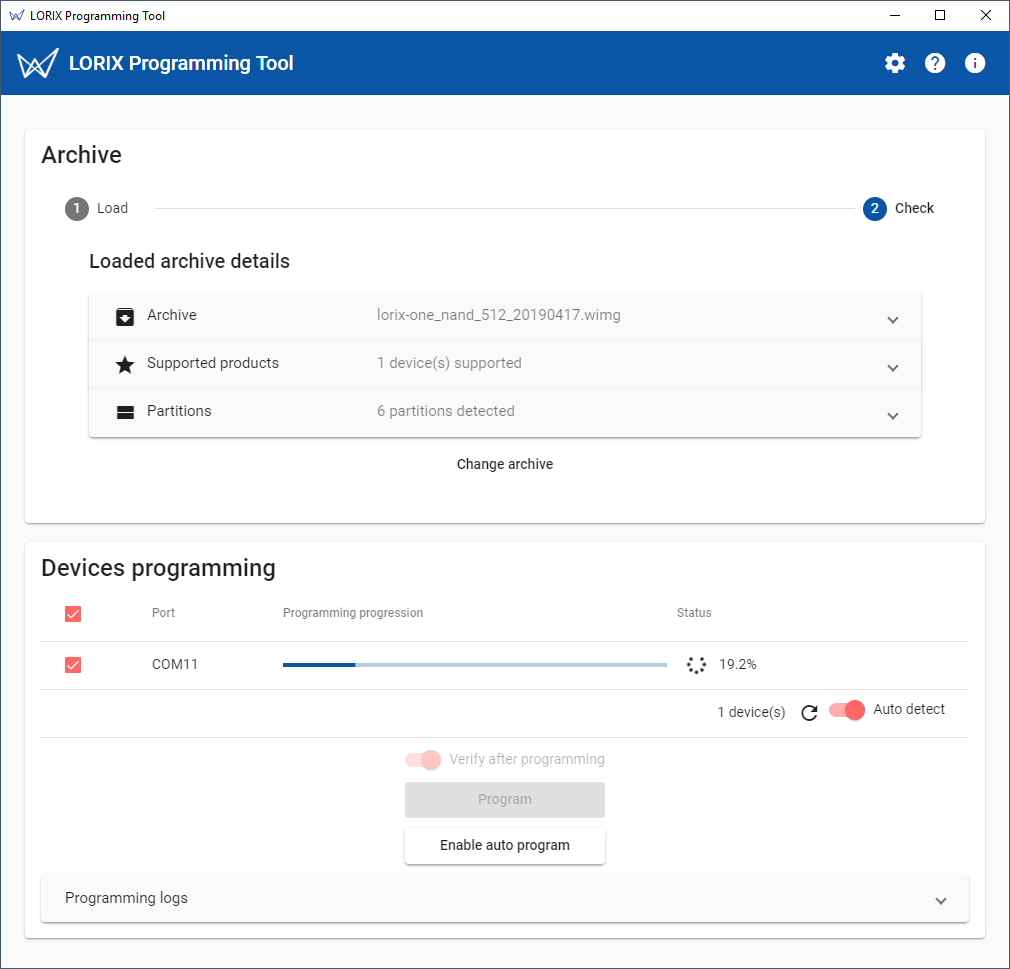Screen dimensions: 1010x969
Task: Open settings via the gear icon
Action: [894, 63]
